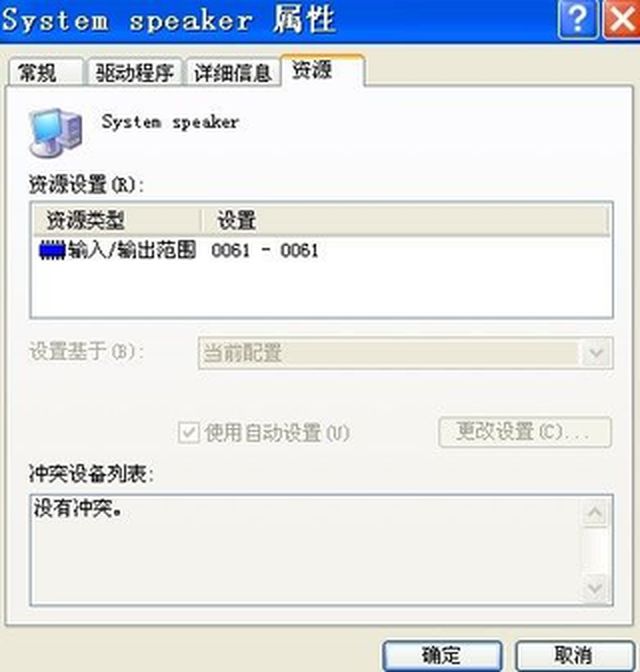Click the conflict list scroll down arrow
The width and height of the screenshot is (640, 672).
point(595,588)
